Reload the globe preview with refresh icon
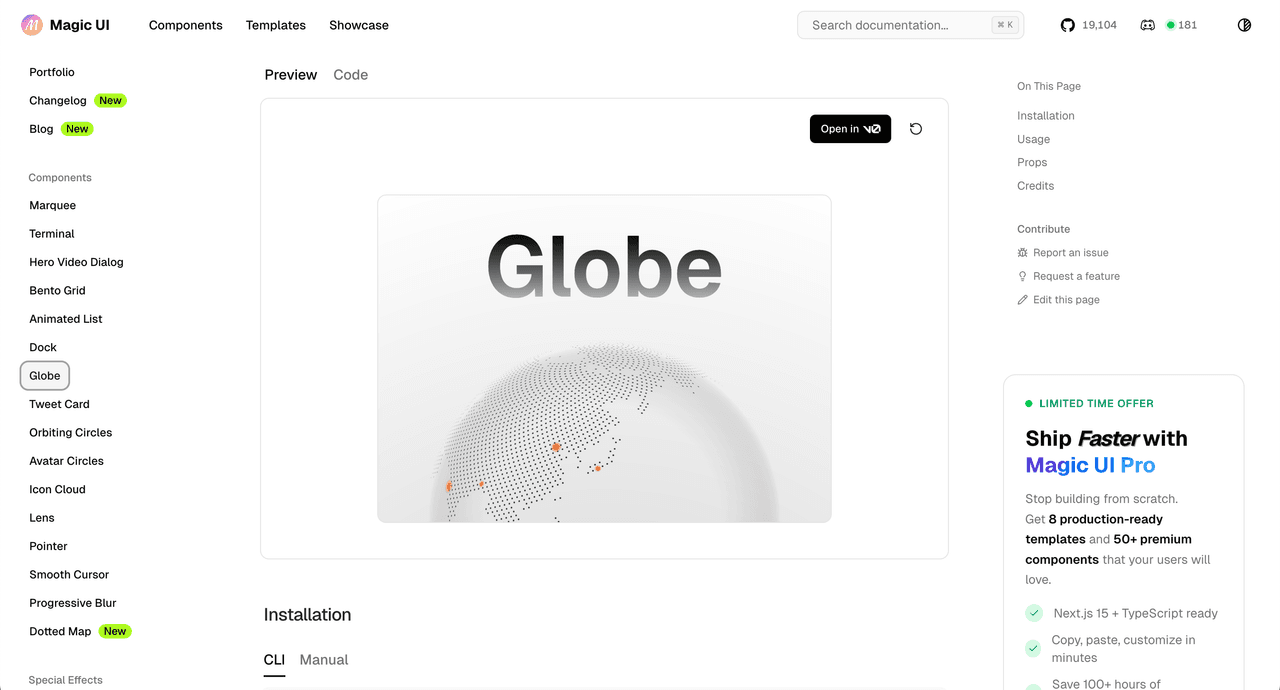Viewport: 1280px width, 690px height. pyautogui.click(x=915, y=129)
